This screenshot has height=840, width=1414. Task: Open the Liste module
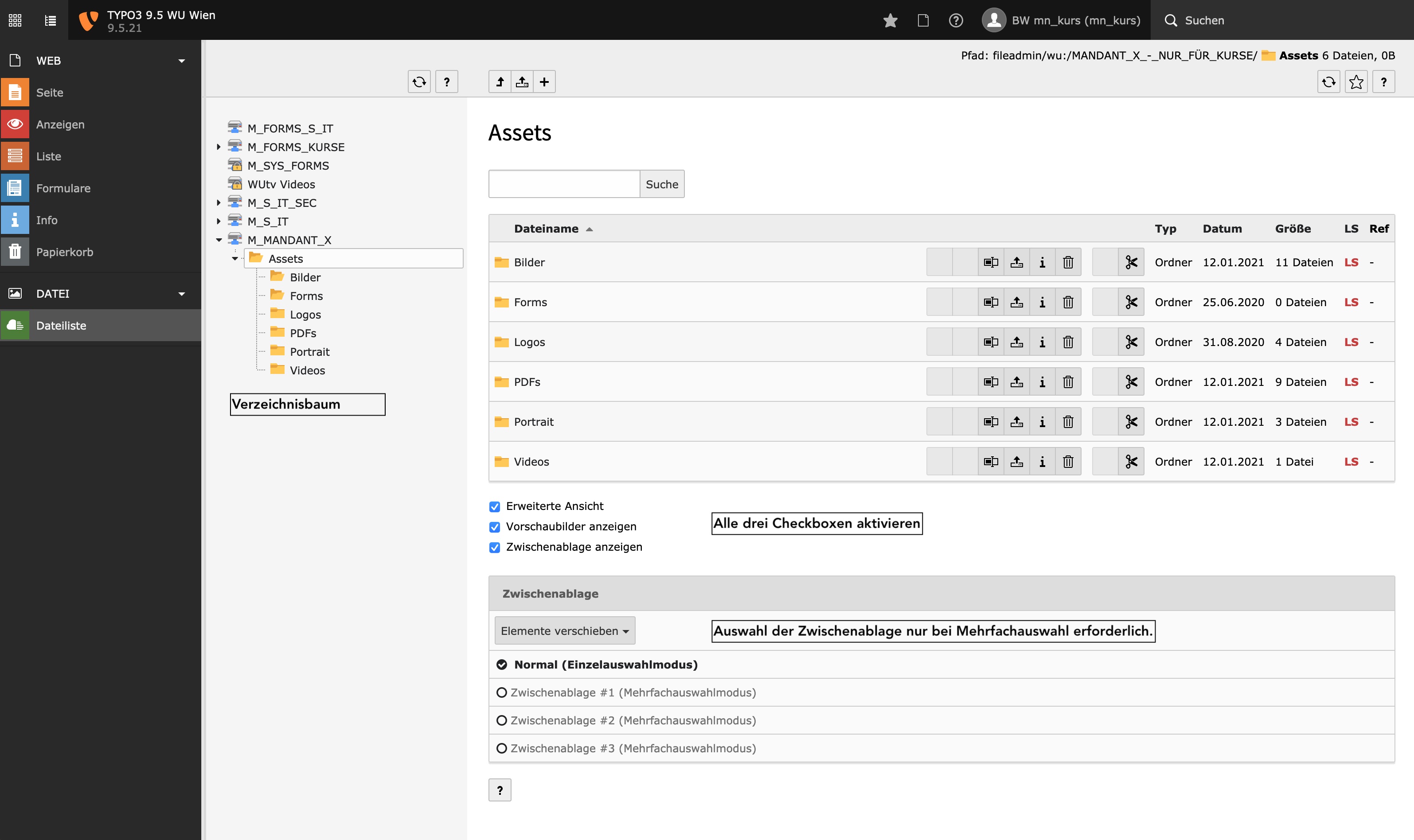(100, 156)
